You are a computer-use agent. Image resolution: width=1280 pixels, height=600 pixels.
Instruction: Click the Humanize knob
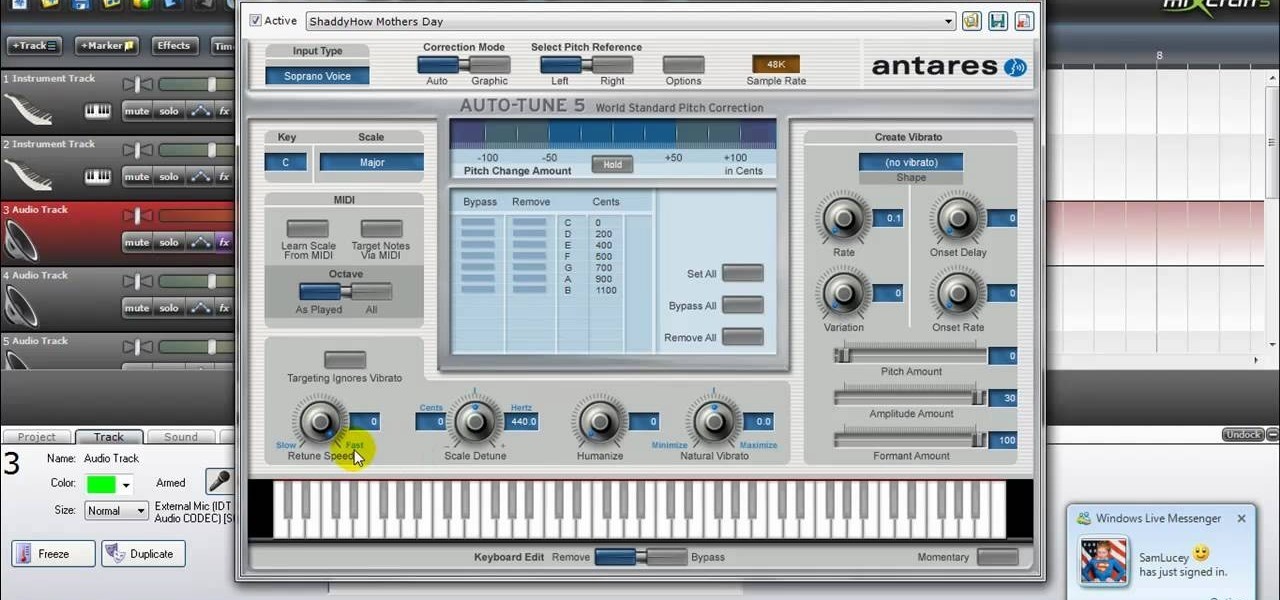click(600, 421)
